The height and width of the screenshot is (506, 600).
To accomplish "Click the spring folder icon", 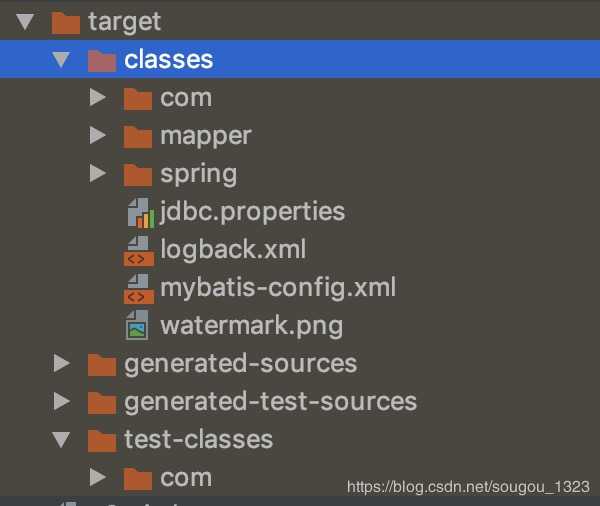I will point(138,174).
